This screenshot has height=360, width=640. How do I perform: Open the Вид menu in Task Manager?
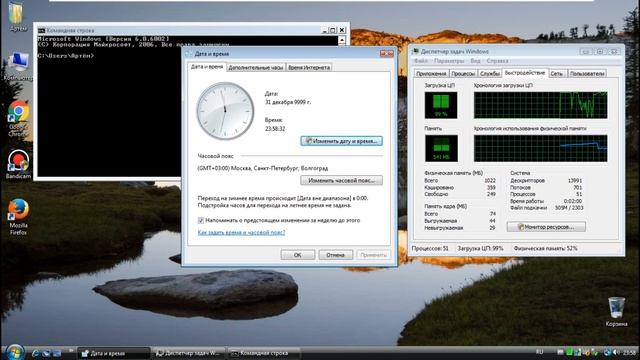click(476, 61)
